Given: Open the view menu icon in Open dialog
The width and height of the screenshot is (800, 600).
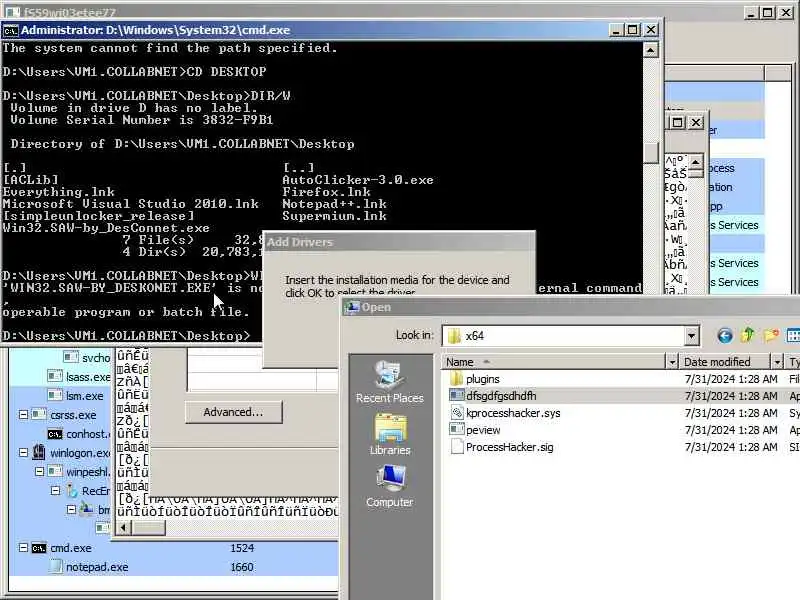Looking at the screenshot, I should [x=793, y=335].
